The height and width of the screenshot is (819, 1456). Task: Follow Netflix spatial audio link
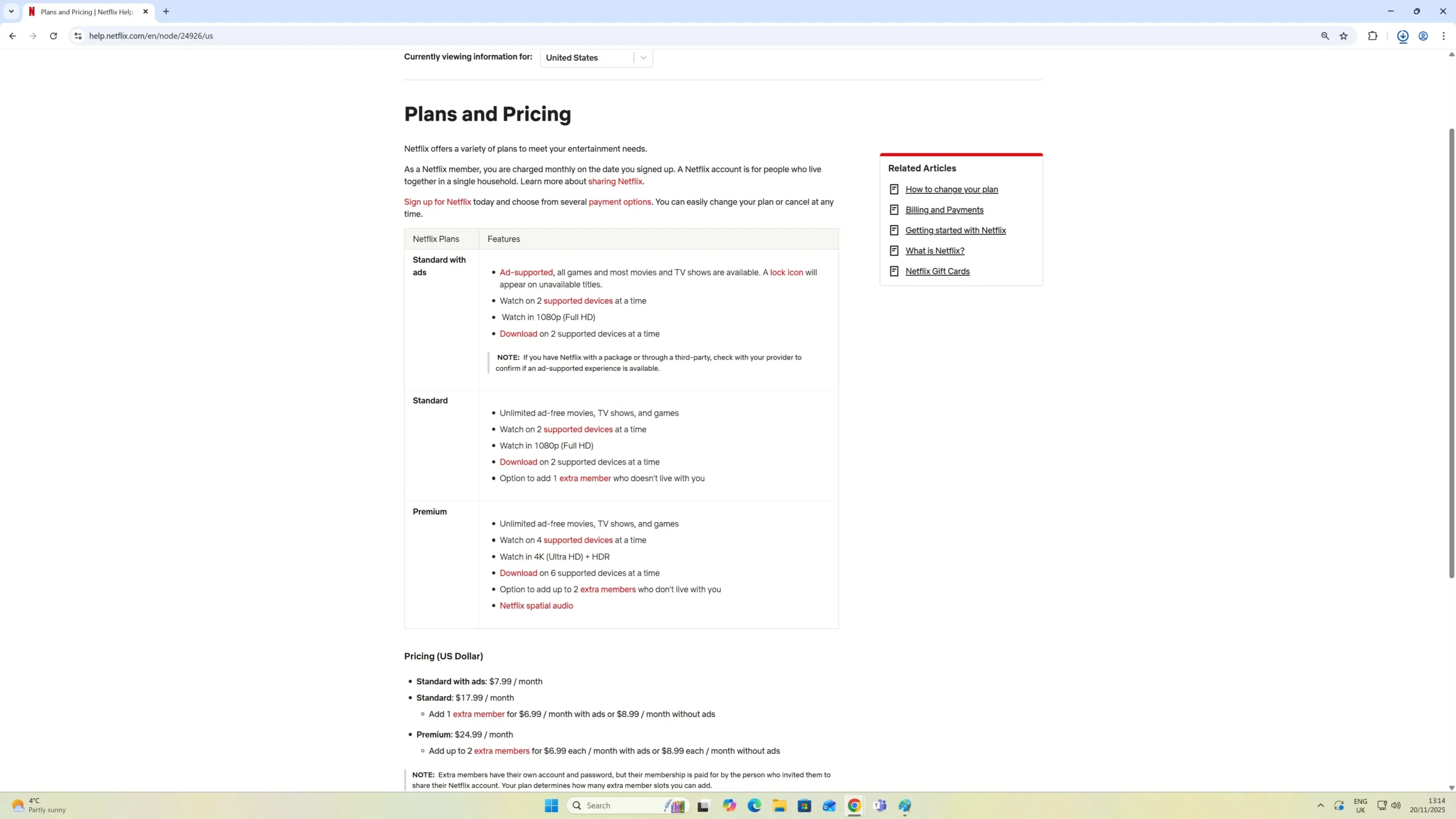pos(536,606)
